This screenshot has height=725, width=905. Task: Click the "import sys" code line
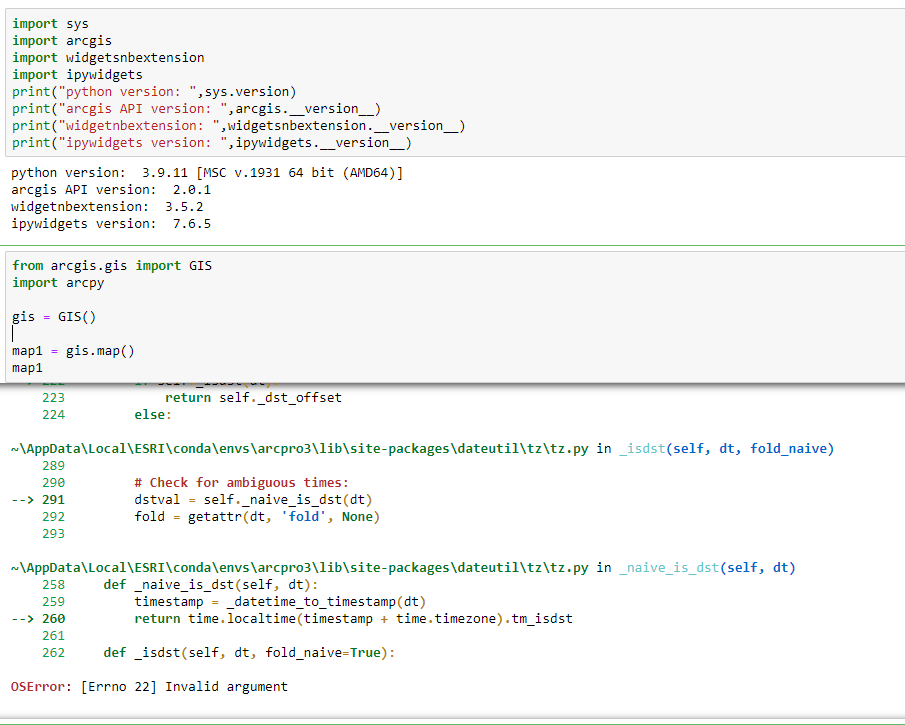50,23
